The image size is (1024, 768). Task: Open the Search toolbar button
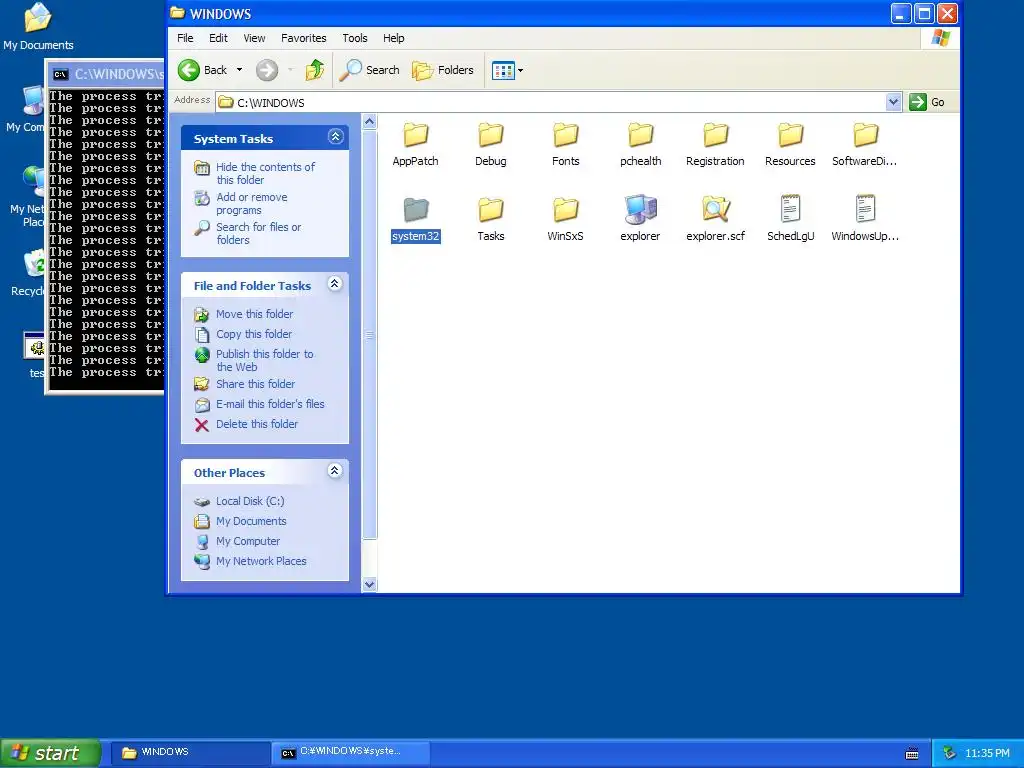click(369, 70)
